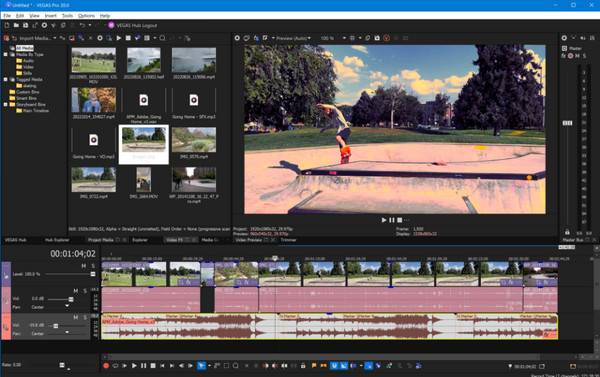The image size is (600, 377).
Task: Insert a region using the transport icon
Action: 323,366
